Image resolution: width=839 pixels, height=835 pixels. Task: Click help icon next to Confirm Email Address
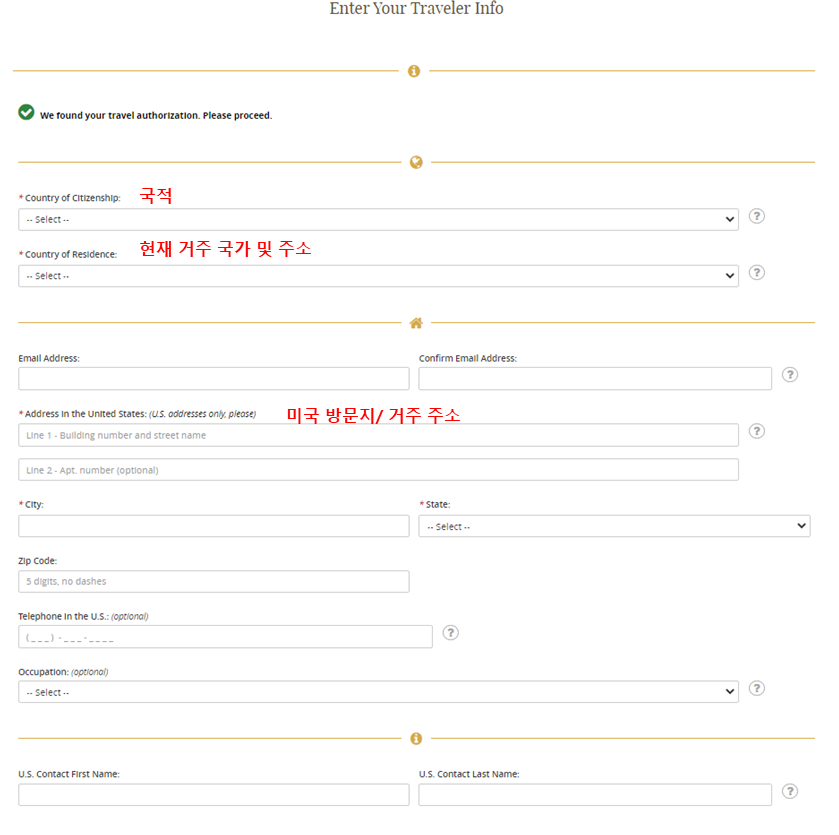tap(790, 374)
